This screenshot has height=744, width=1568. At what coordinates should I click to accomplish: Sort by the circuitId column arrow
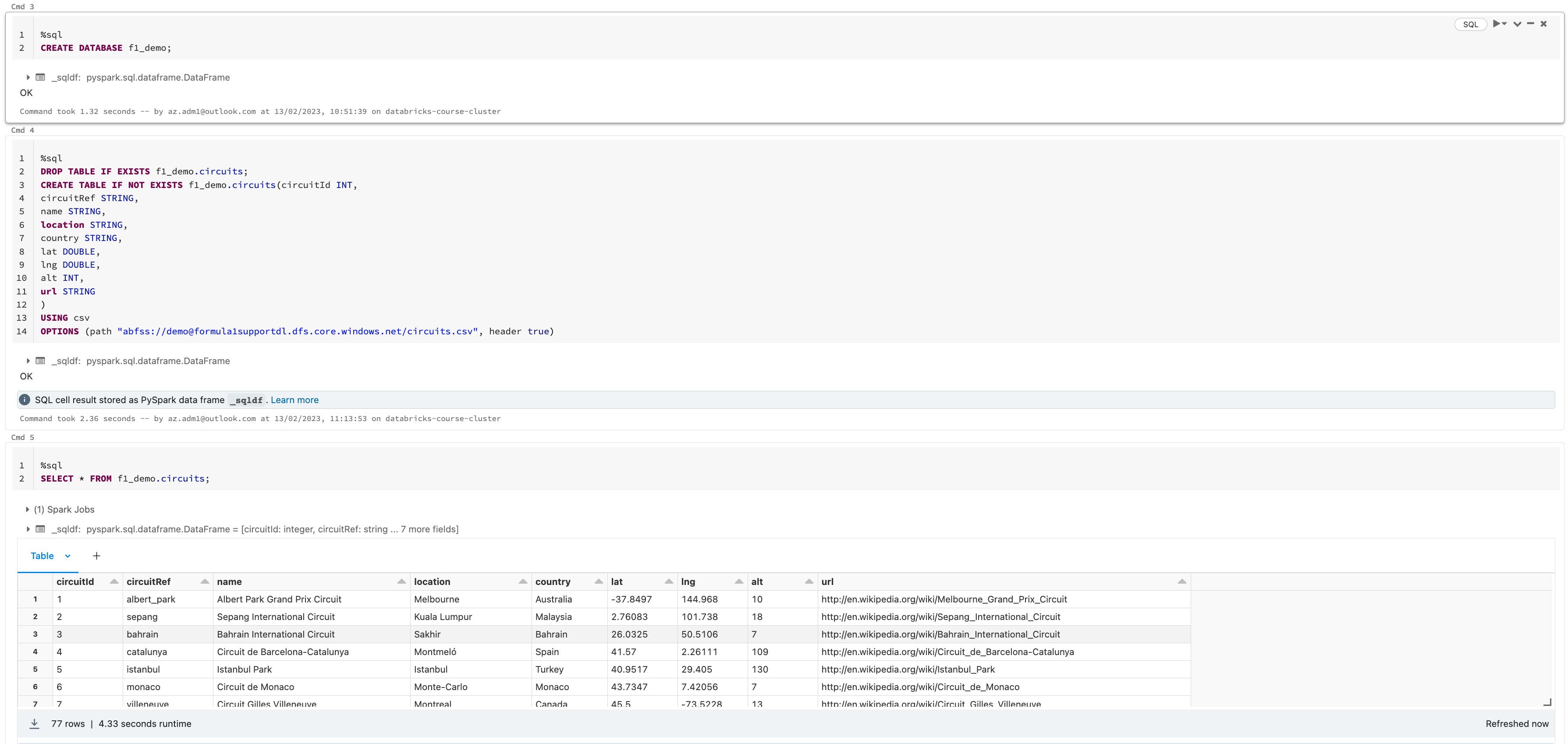tap(114, 581)
